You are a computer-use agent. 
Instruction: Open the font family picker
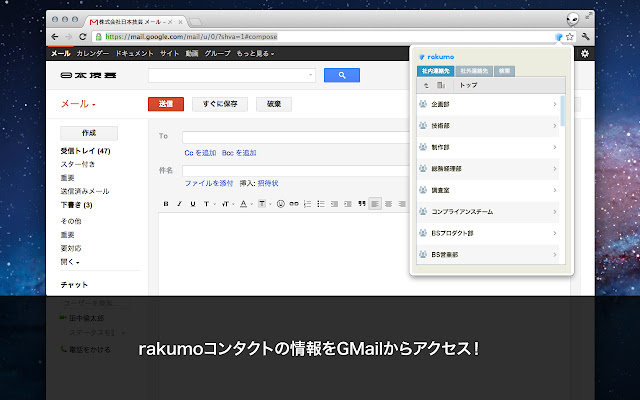[208, 204]
